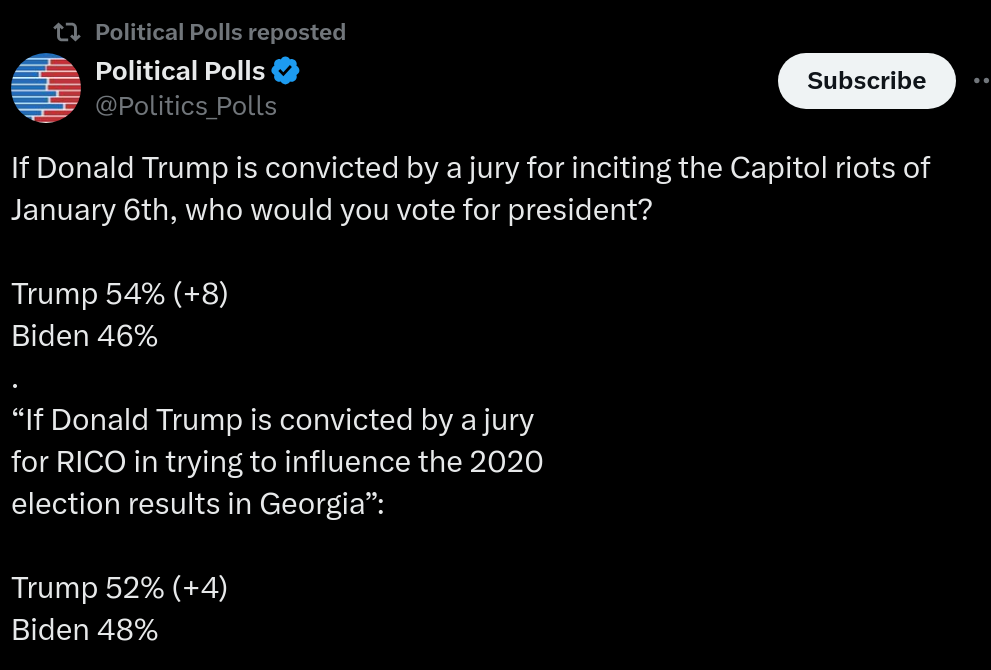The image size is (991, 670).
Task: Click the blue verified checkmark badge
Action: tap(286, 71)
